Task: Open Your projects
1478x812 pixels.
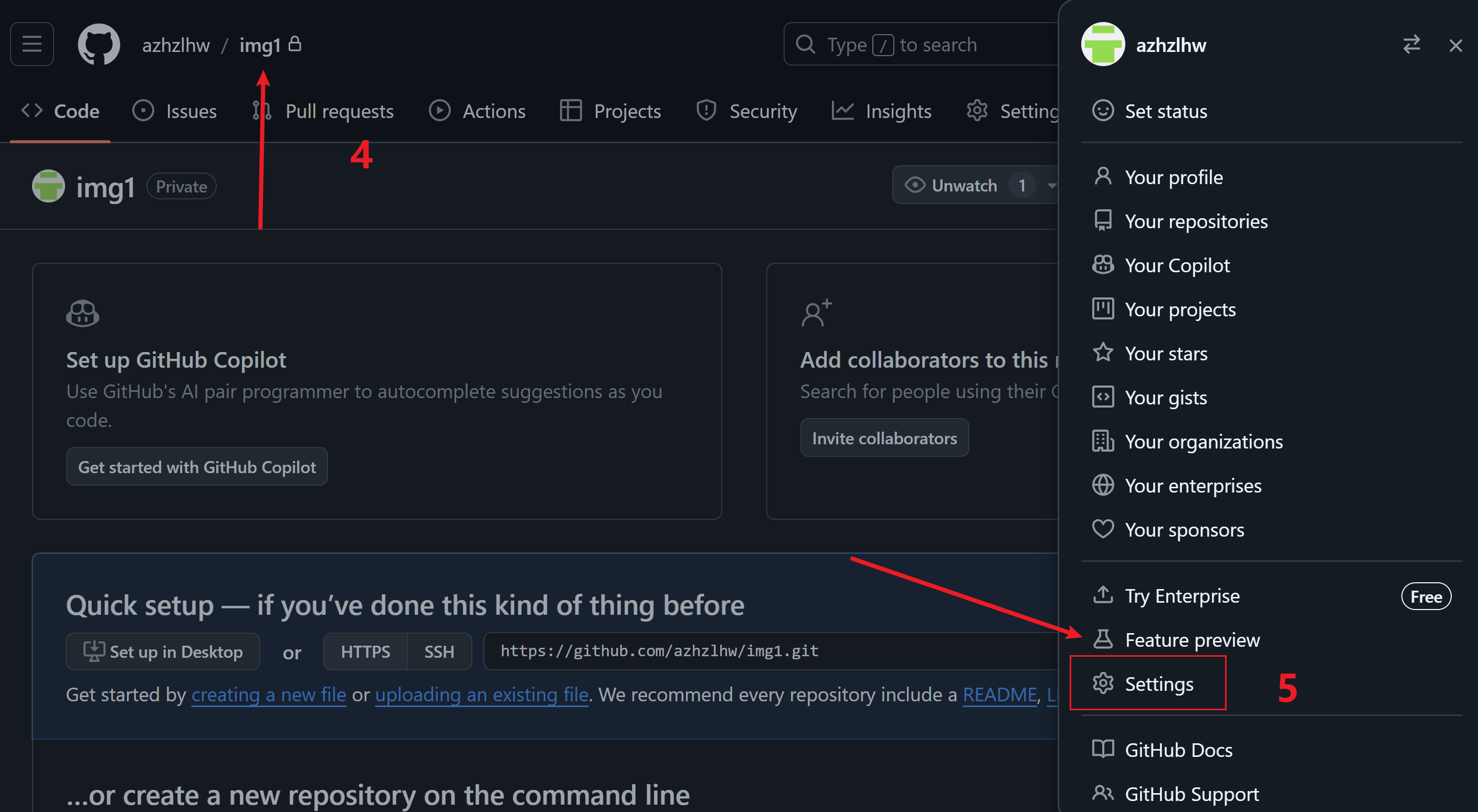Action: click(x=1271, y=309)
